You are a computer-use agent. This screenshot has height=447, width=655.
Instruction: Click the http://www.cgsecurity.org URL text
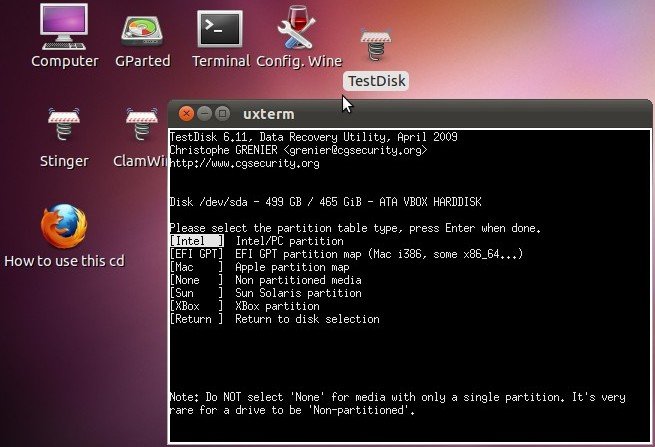pos(245,163)
